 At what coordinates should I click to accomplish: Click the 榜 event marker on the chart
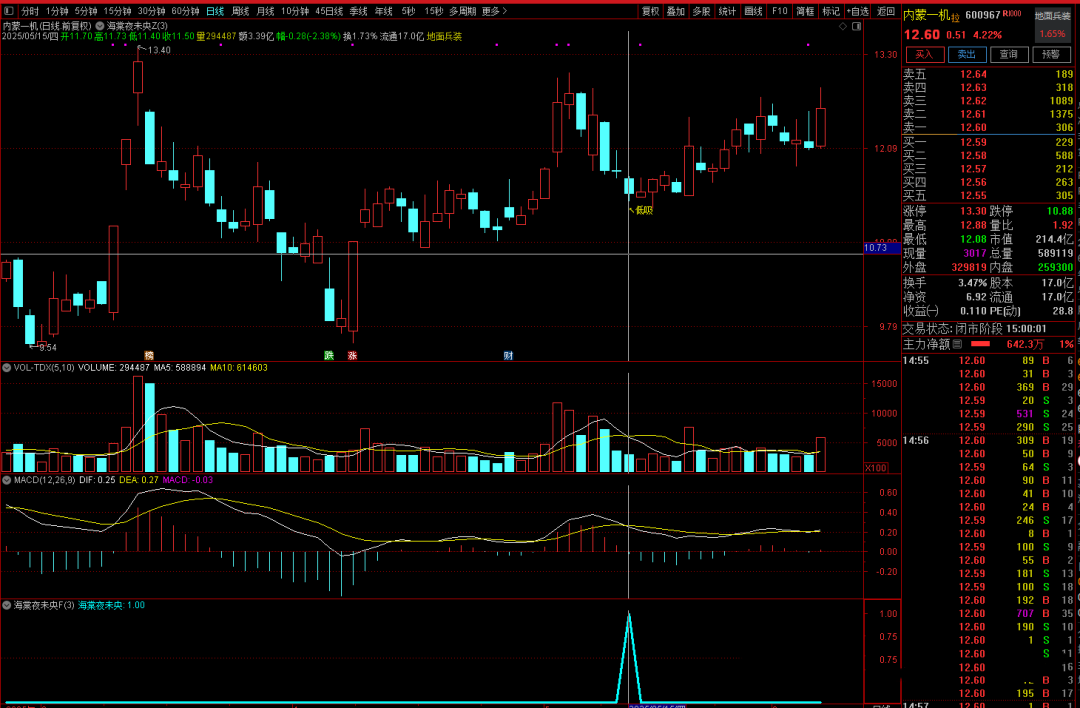tap(149, 355)
